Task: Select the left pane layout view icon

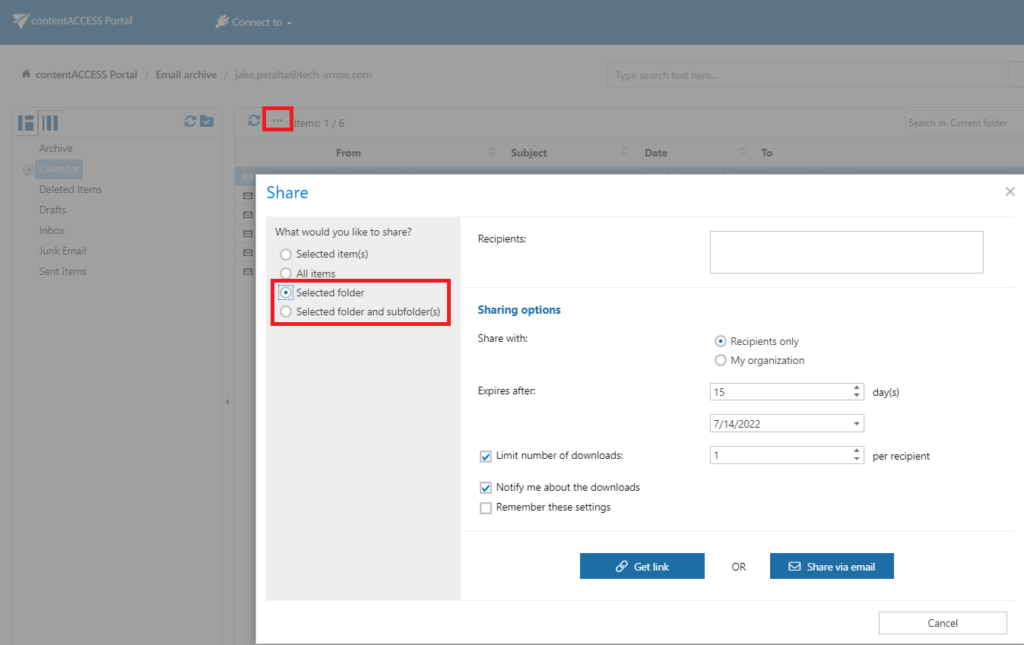Action: (24, 122)
